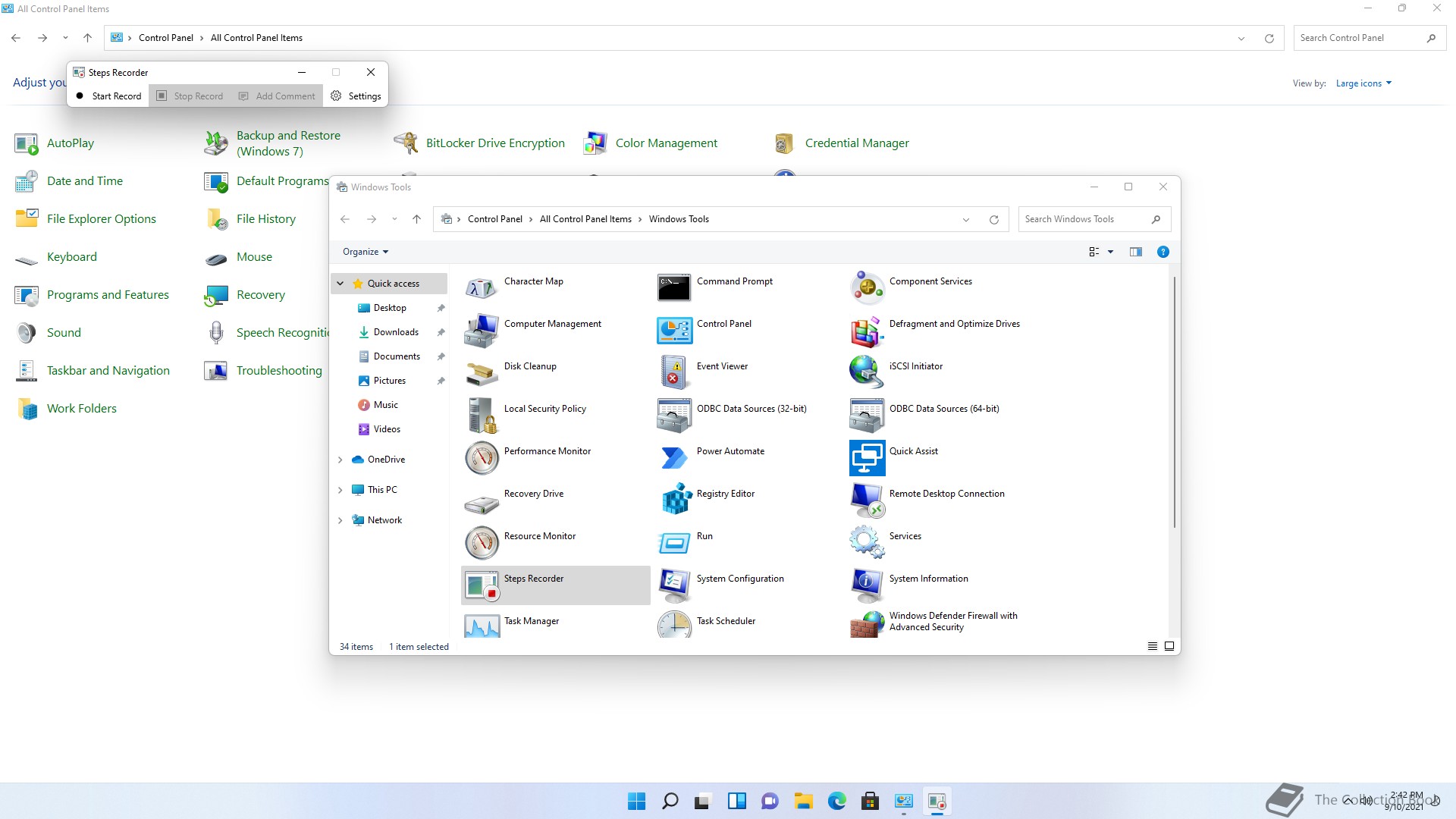The height and width of the screenshot is (819, 1456).
Task: Click All Control Panel Items breadcrumb in Windows Tools
Action: 585,219
